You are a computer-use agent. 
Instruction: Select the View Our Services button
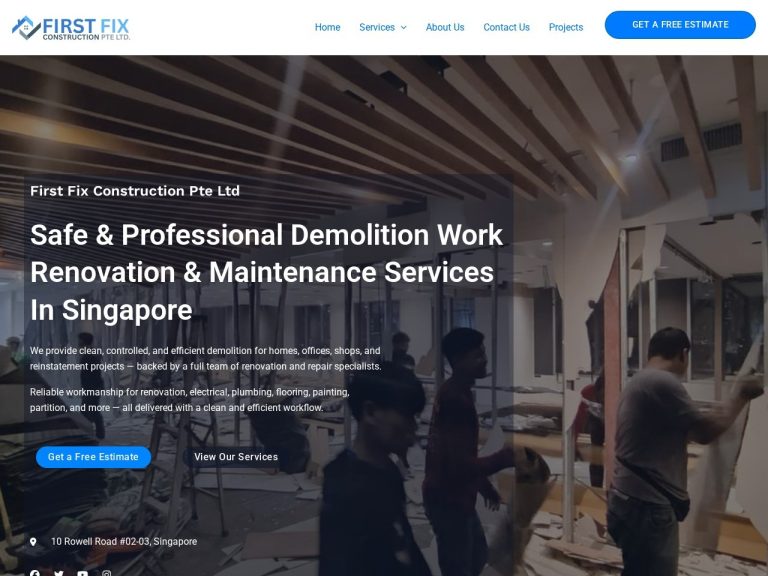click(236, 457)
